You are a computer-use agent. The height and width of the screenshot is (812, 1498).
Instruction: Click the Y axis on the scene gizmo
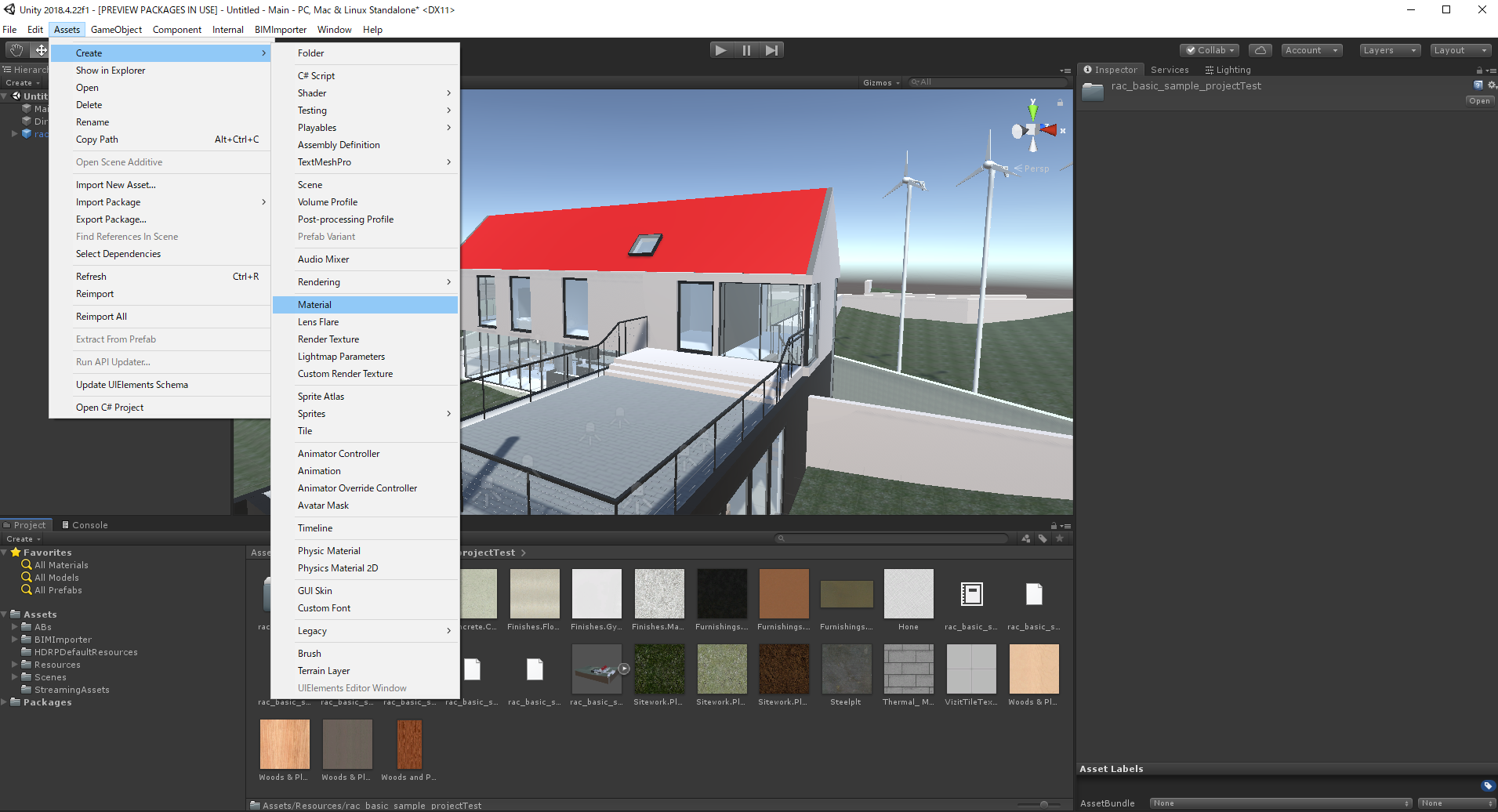(1033, 110)
